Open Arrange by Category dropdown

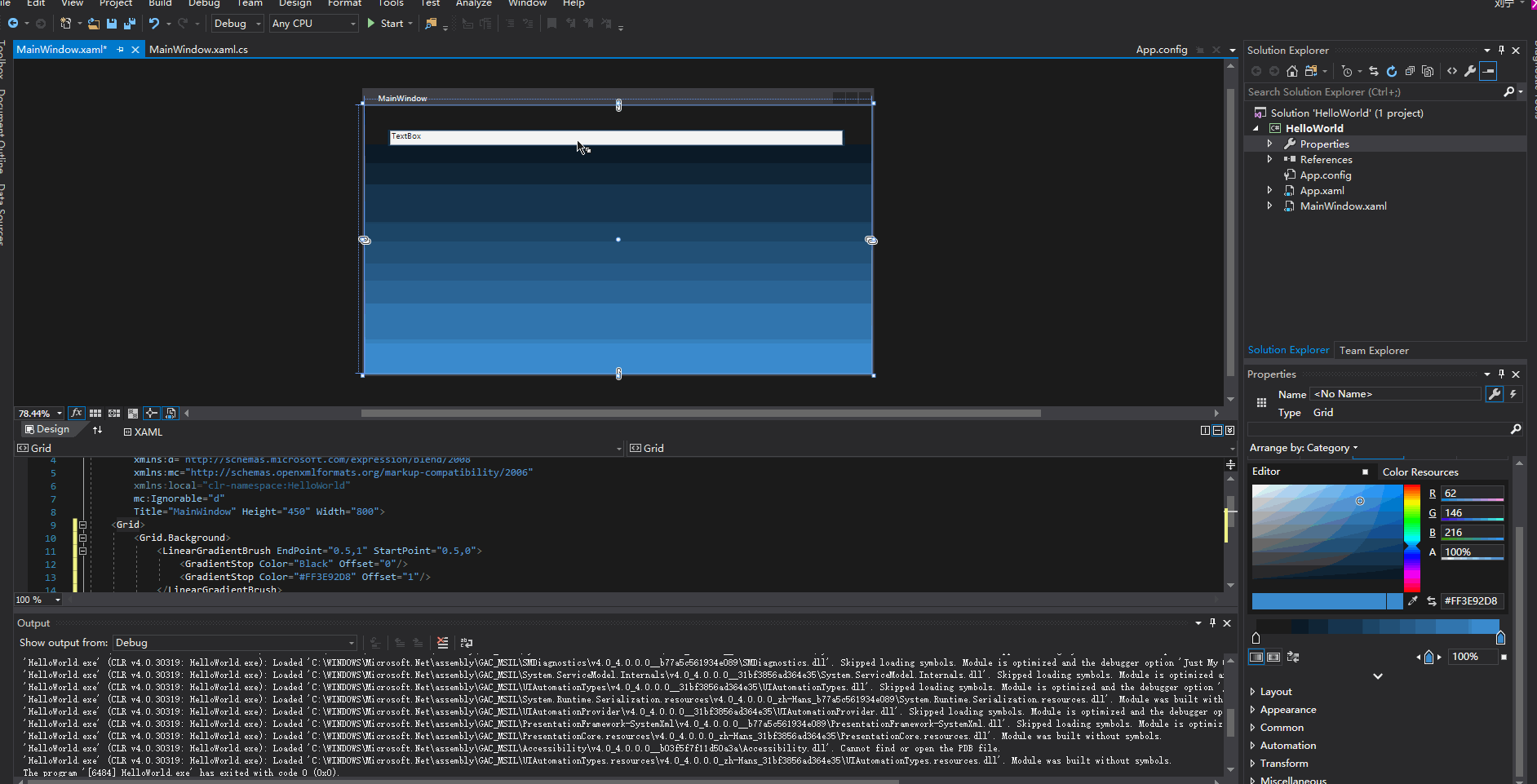point(1304,448)
